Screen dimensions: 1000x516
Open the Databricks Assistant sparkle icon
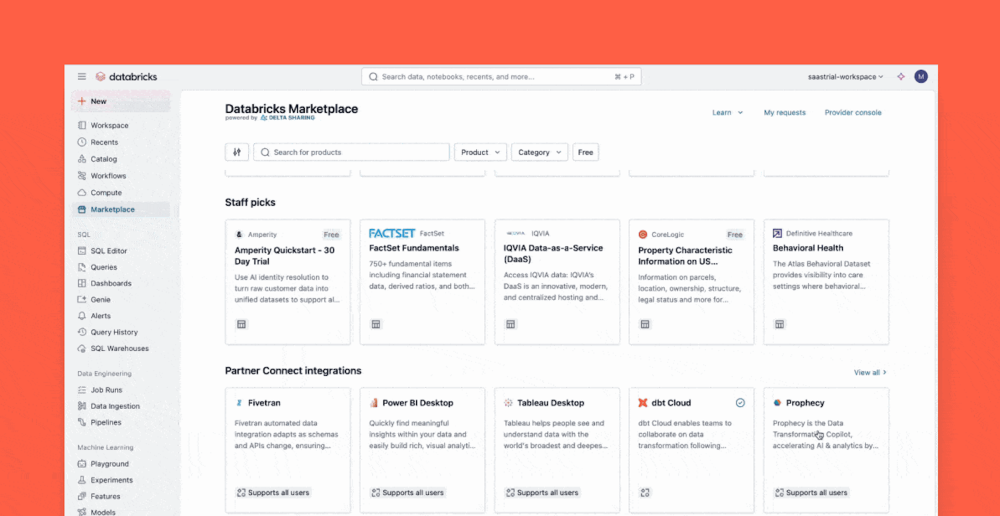[x=901, y=77]
